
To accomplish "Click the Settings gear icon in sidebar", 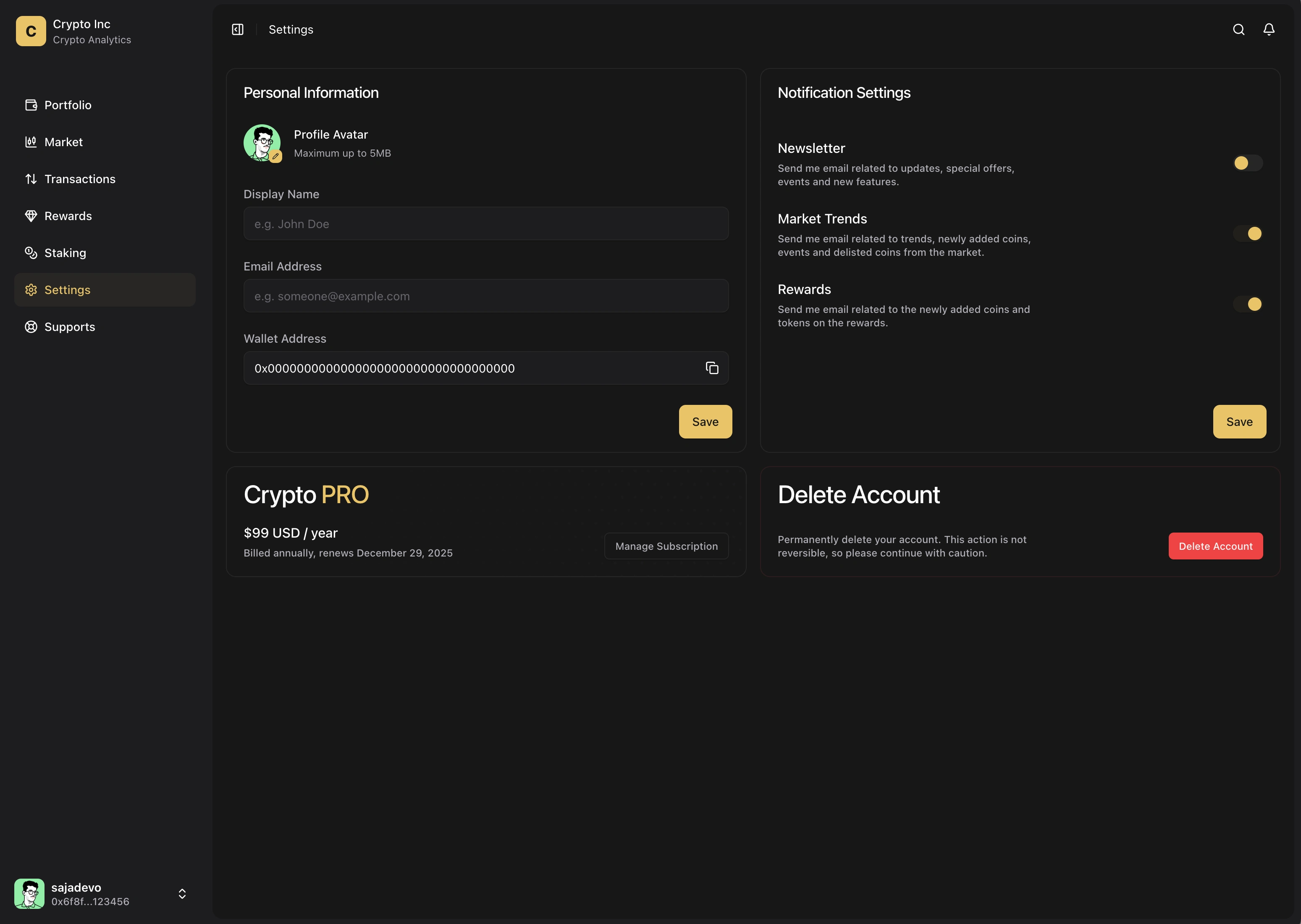I will click(x=31, y=290).
